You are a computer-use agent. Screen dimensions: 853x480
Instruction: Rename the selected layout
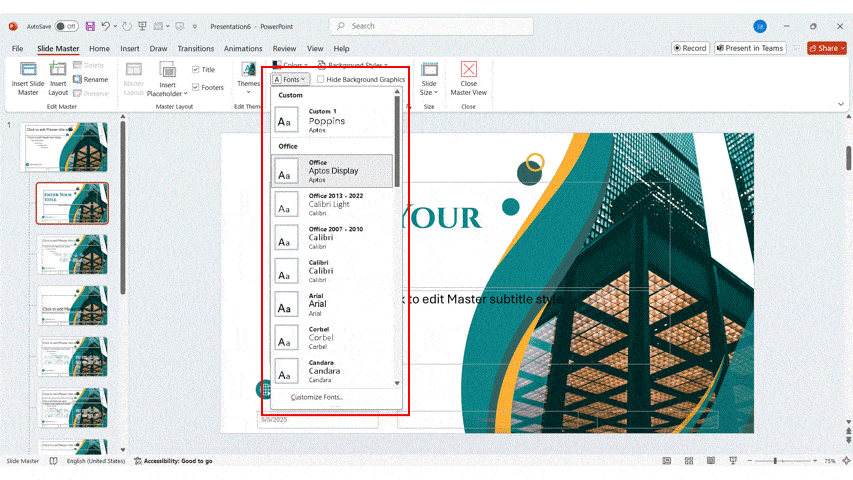coord(91,79)
